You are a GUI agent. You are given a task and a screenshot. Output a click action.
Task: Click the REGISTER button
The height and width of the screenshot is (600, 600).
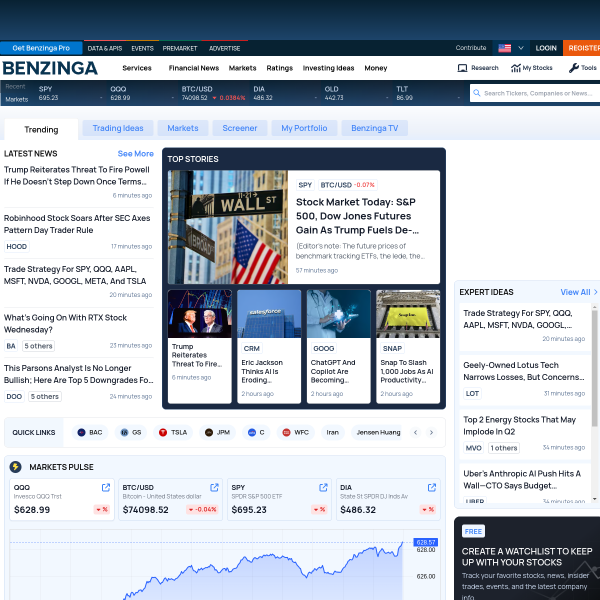[x=582, y=48]
